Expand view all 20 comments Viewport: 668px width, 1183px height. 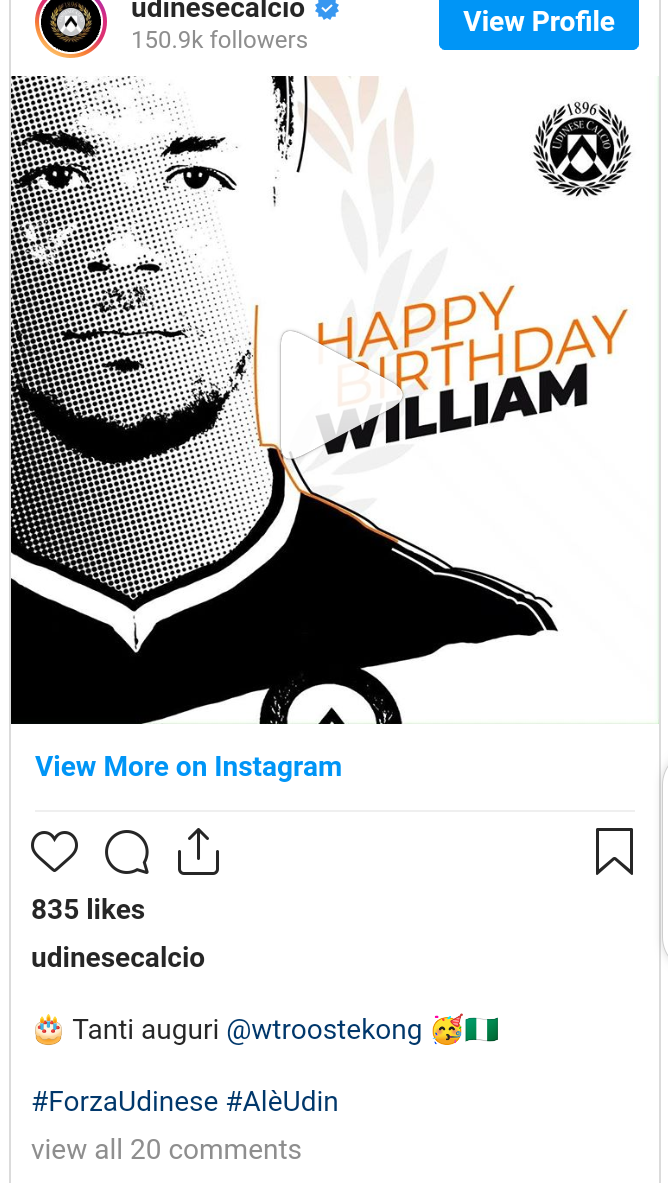(166, 1150)
